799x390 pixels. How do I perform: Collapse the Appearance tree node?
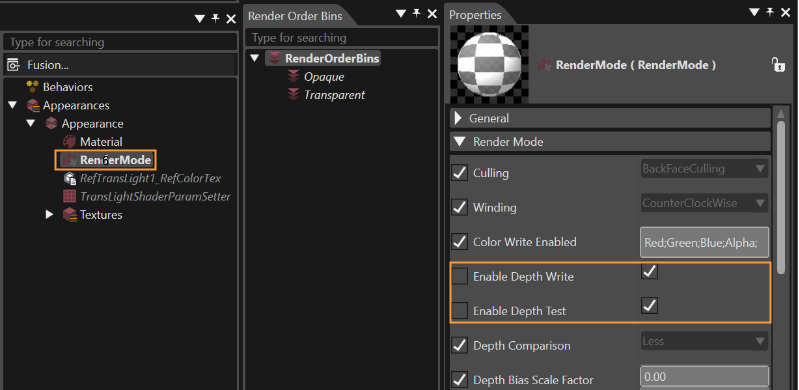(x=31, y=124)
